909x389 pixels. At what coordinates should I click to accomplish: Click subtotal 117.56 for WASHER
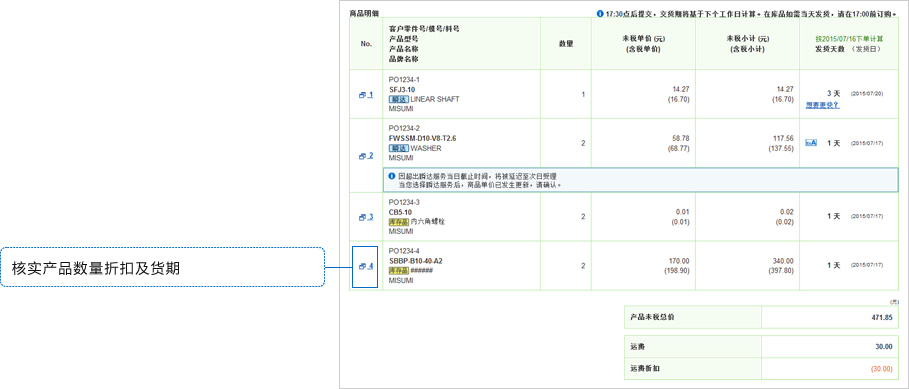point(783,138)
